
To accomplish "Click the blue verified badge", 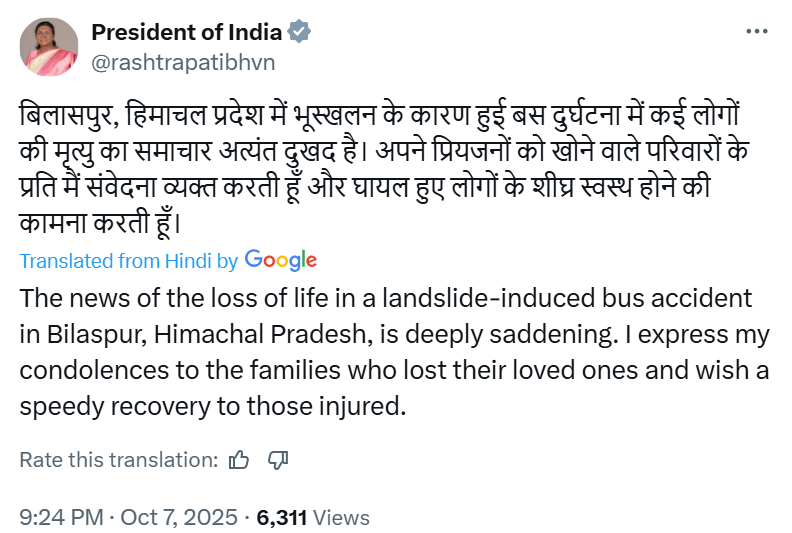I will pyautogui.click(x=298, y=32).
